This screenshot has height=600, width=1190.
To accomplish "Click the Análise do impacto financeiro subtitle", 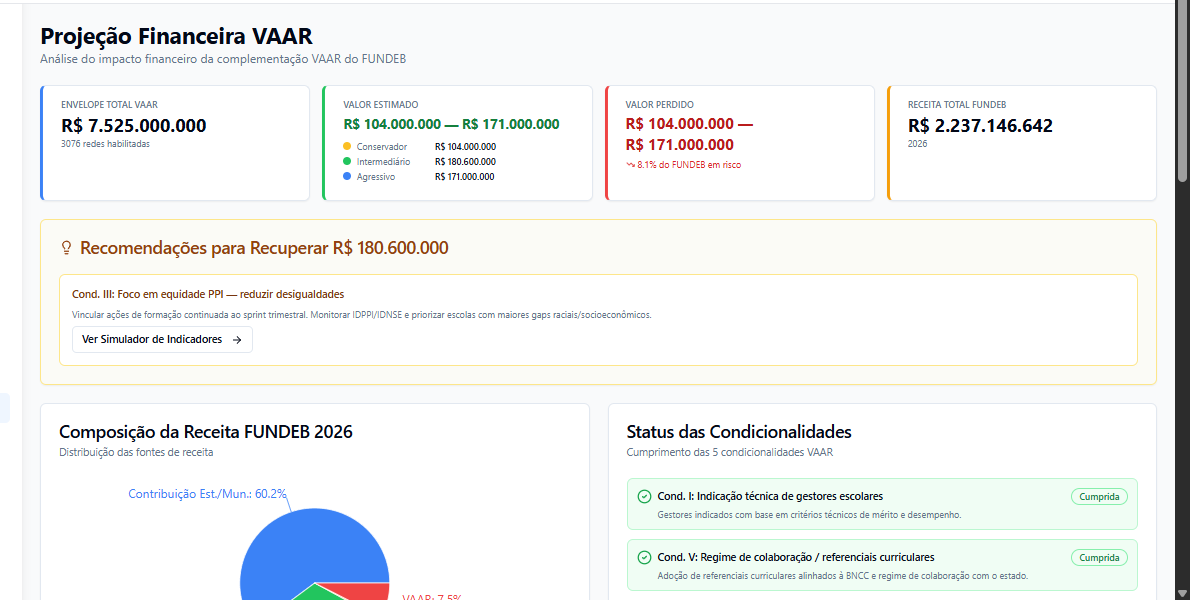I will click(x=223, y=58).
